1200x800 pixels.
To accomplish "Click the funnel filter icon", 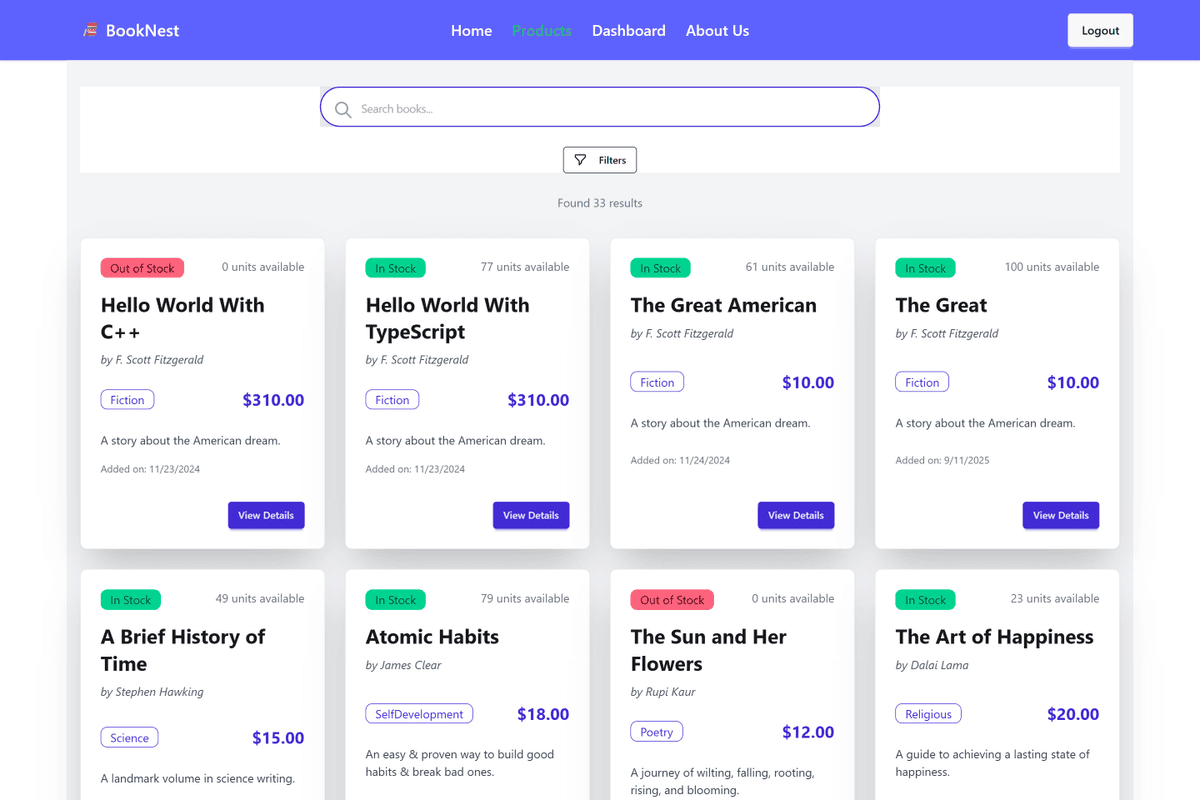I will click(x=581, y=160).
